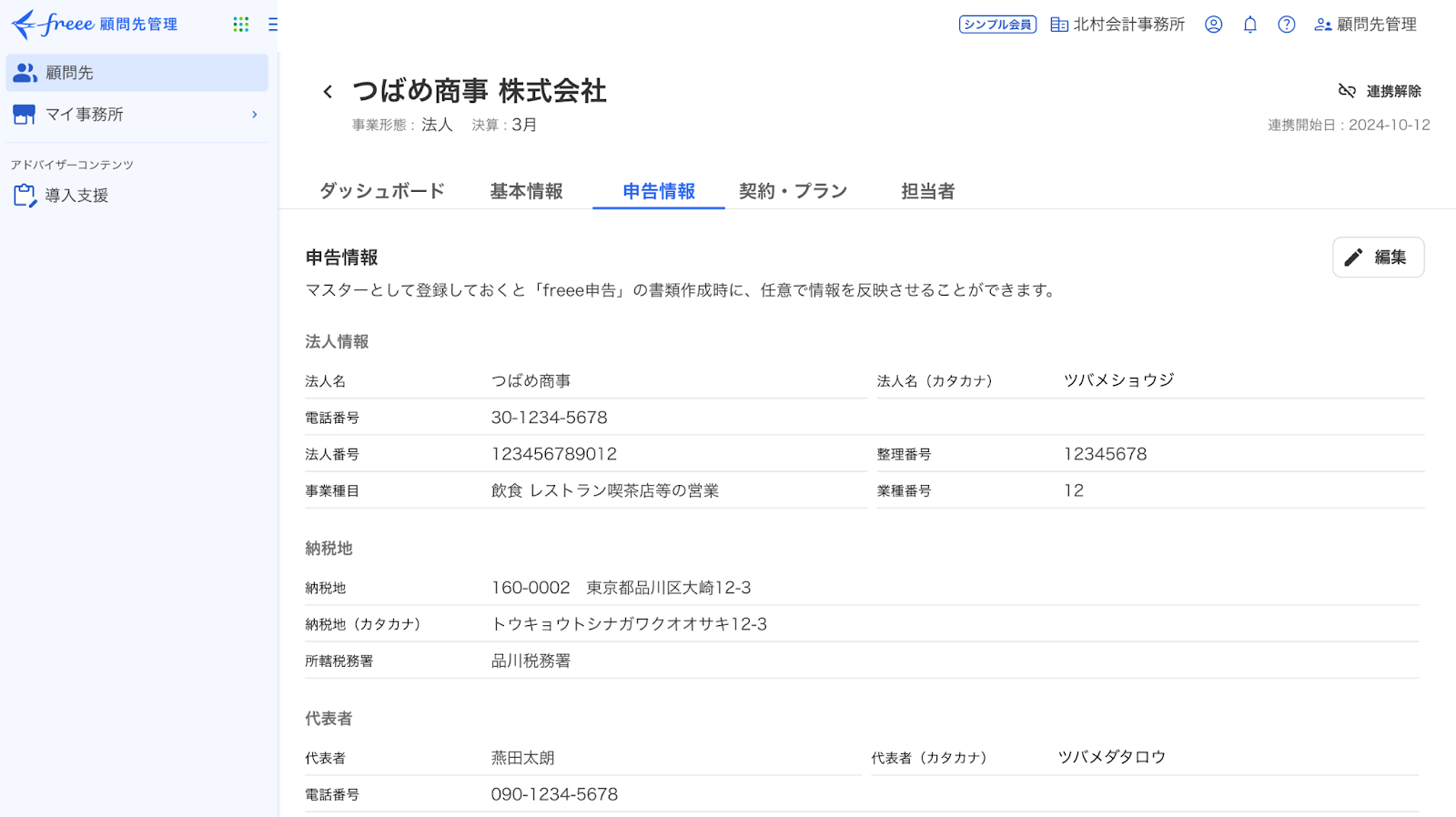Click the company title つばめ商事 株式会社
The height and width of the screenshot is (817, 1456).
[480, 91]
